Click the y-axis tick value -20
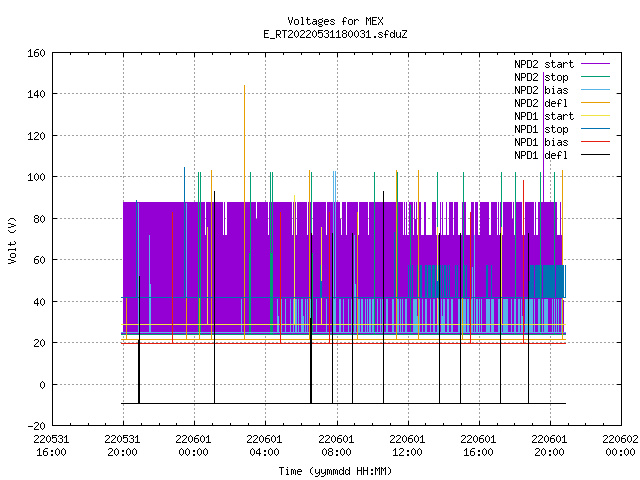 point(36,426)
